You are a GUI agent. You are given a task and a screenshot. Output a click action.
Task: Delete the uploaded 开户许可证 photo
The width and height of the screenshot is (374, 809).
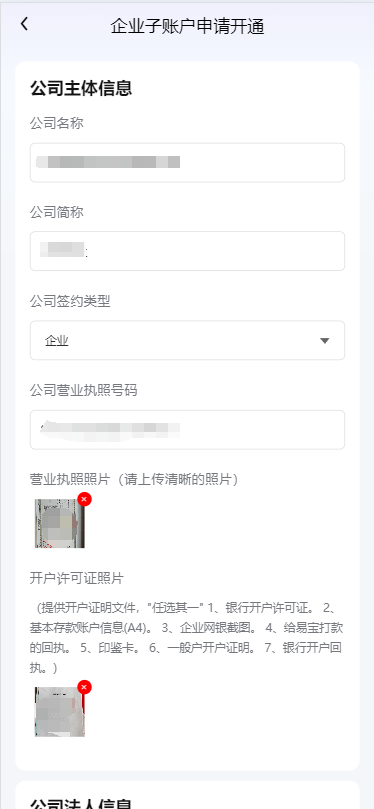coord(85,687)
